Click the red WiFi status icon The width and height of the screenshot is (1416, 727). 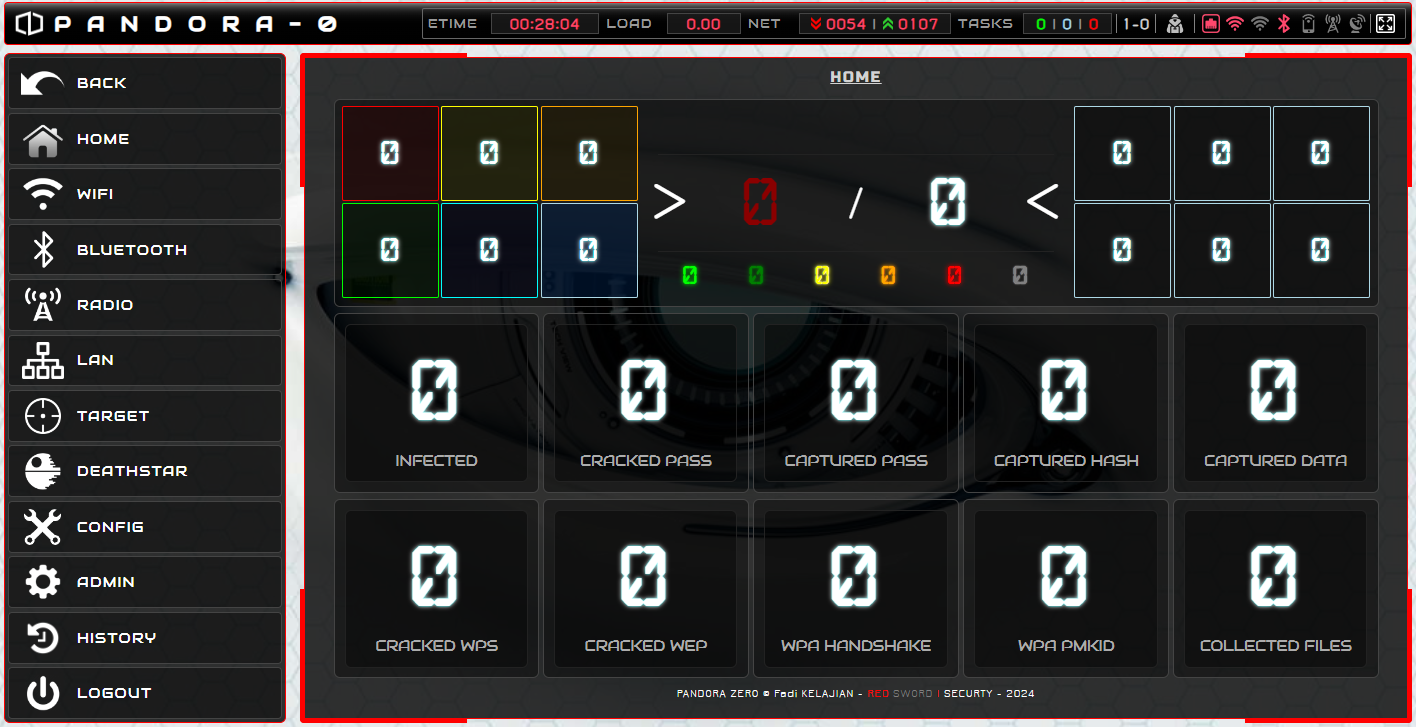(1235, 24)
